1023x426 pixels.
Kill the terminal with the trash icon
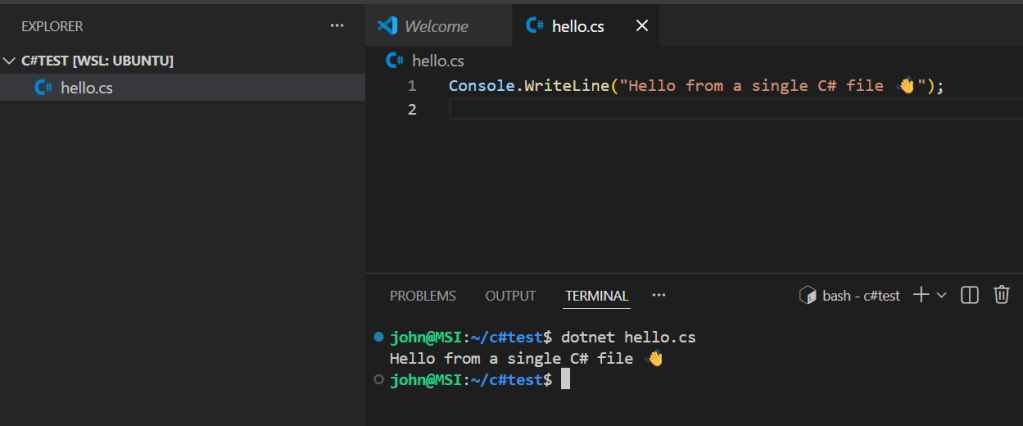[x=1001, y=295]
